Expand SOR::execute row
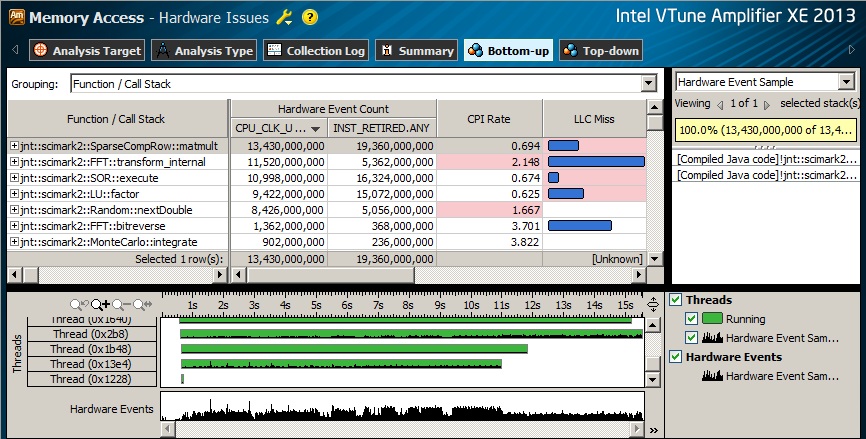866x439 pixels. 14,178
